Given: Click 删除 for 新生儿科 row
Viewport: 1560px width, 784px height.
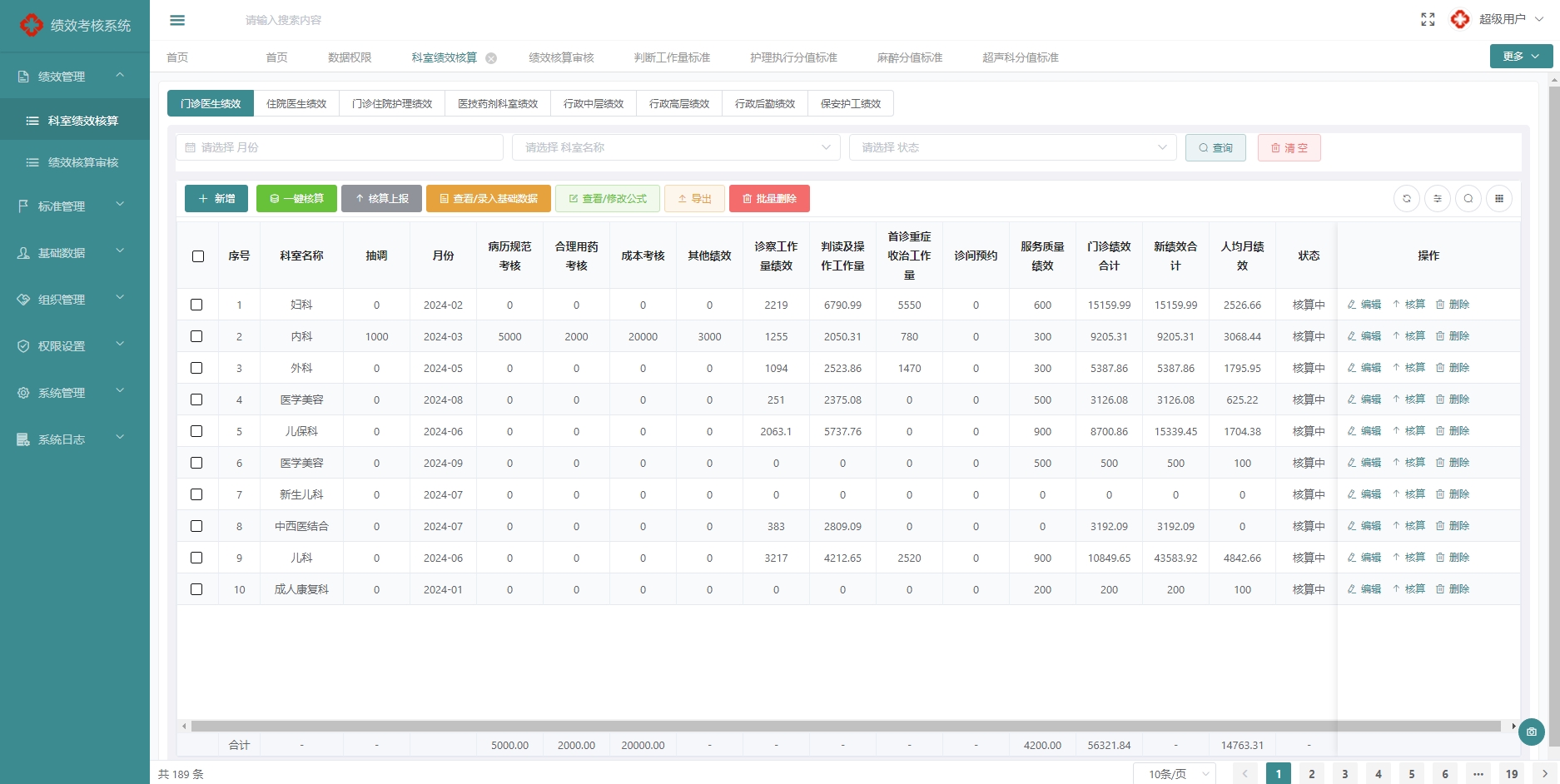Looking at the screenshot, I should 1453,494.
